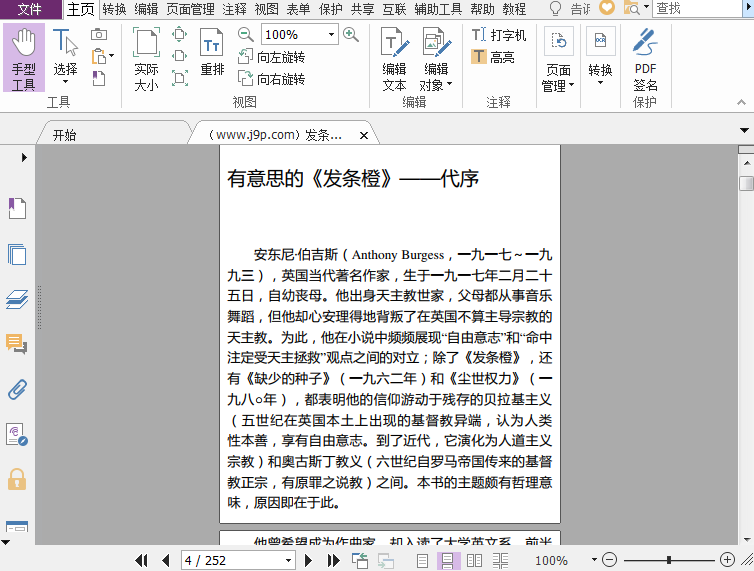Open the File (文件) menu
This screenshot has height=571, width=754.
pos(30,9)
